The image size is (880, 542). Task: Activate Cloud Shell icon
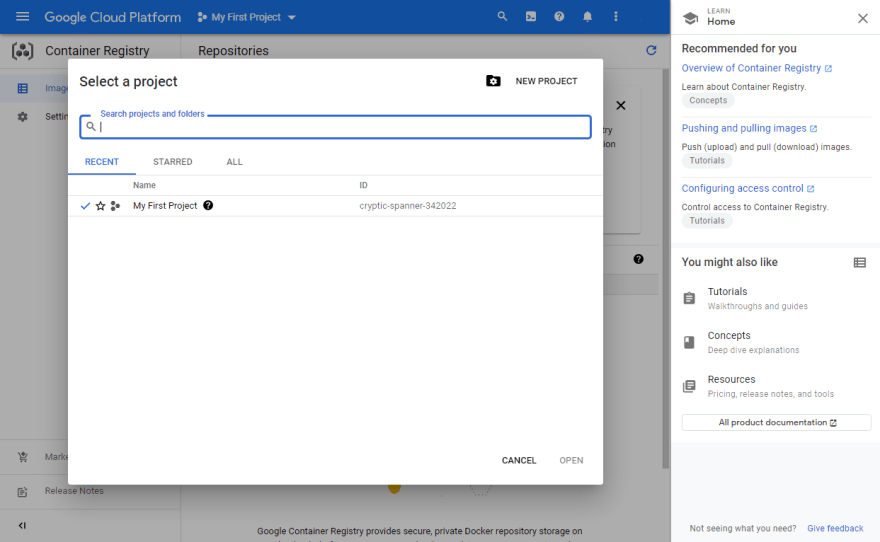(x=531, y=16)
